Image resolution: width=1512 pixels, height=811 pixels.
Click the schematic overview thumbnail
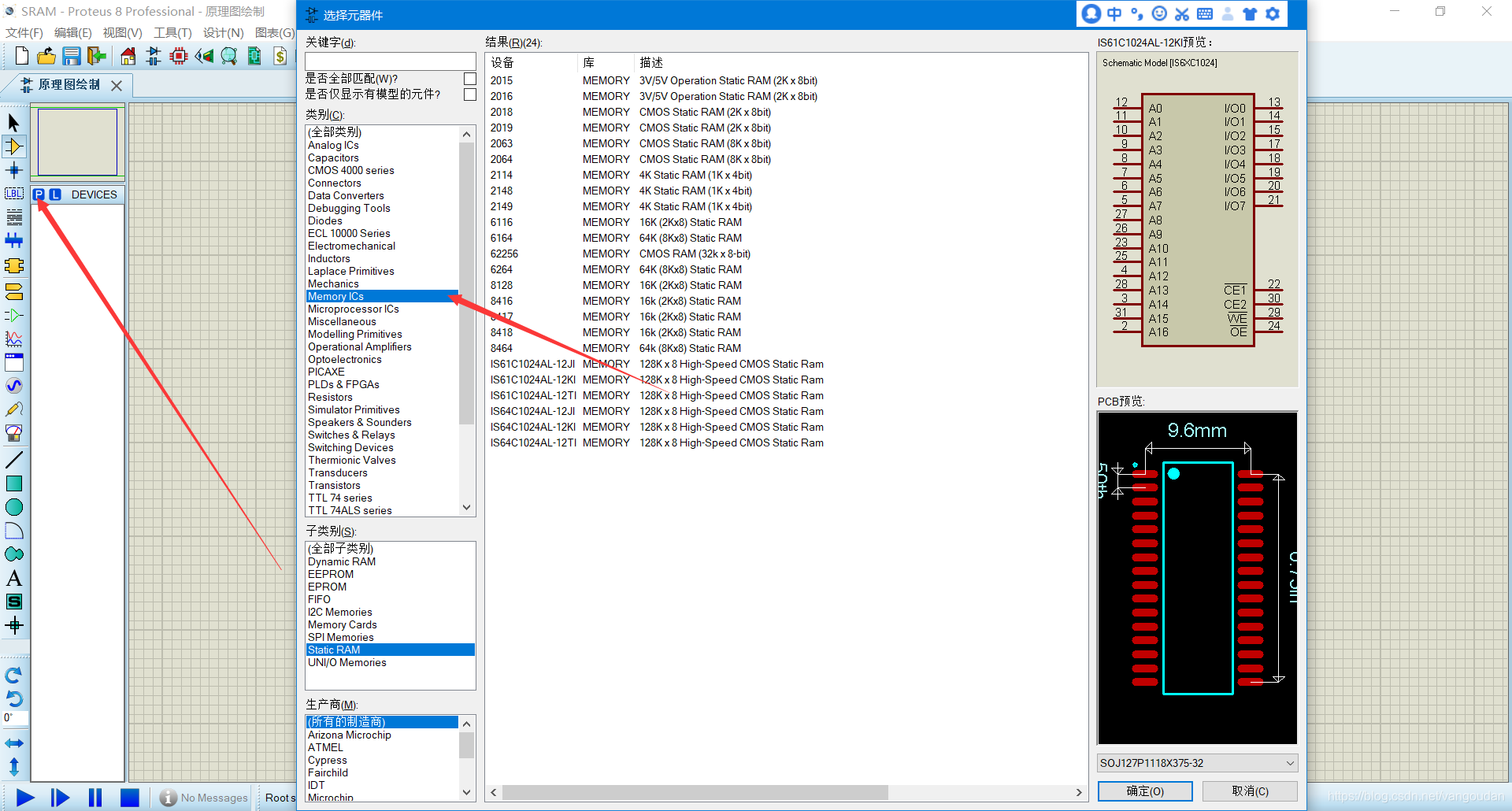tap(77, 142)
